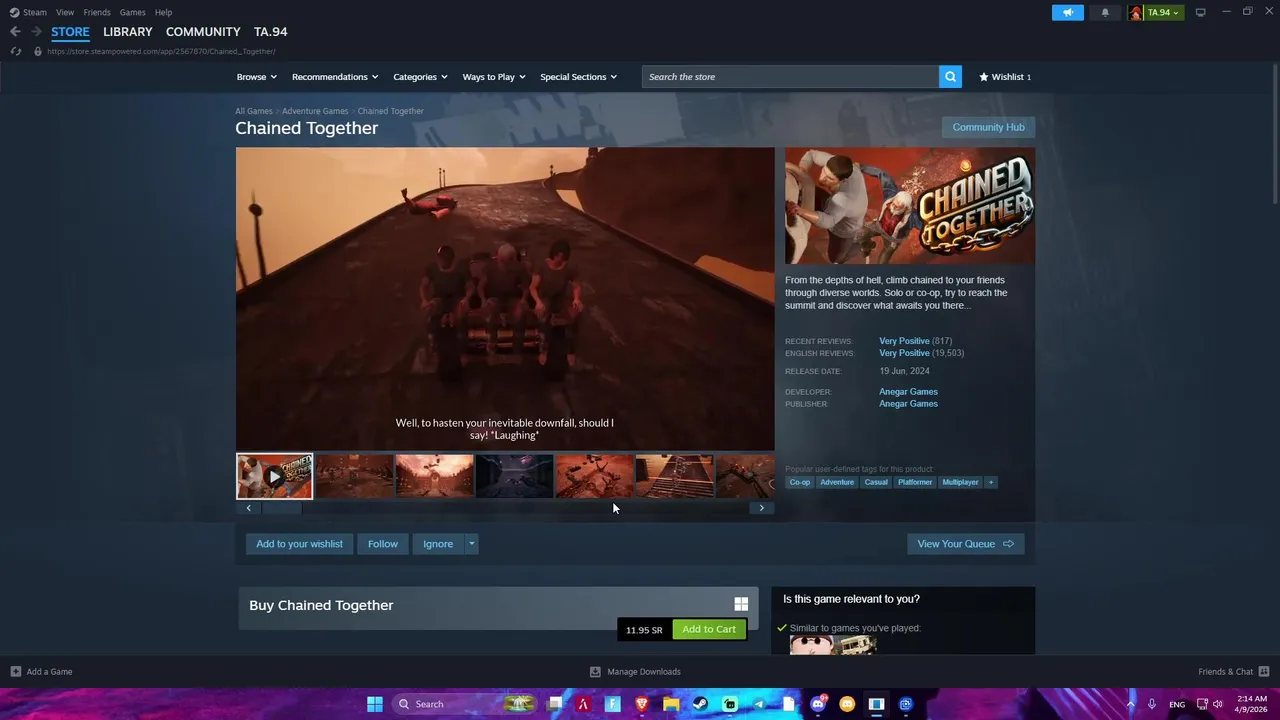The image size is (1280, 720).
Task: Open Anegar Games publisher link
Action: (908, 404)
